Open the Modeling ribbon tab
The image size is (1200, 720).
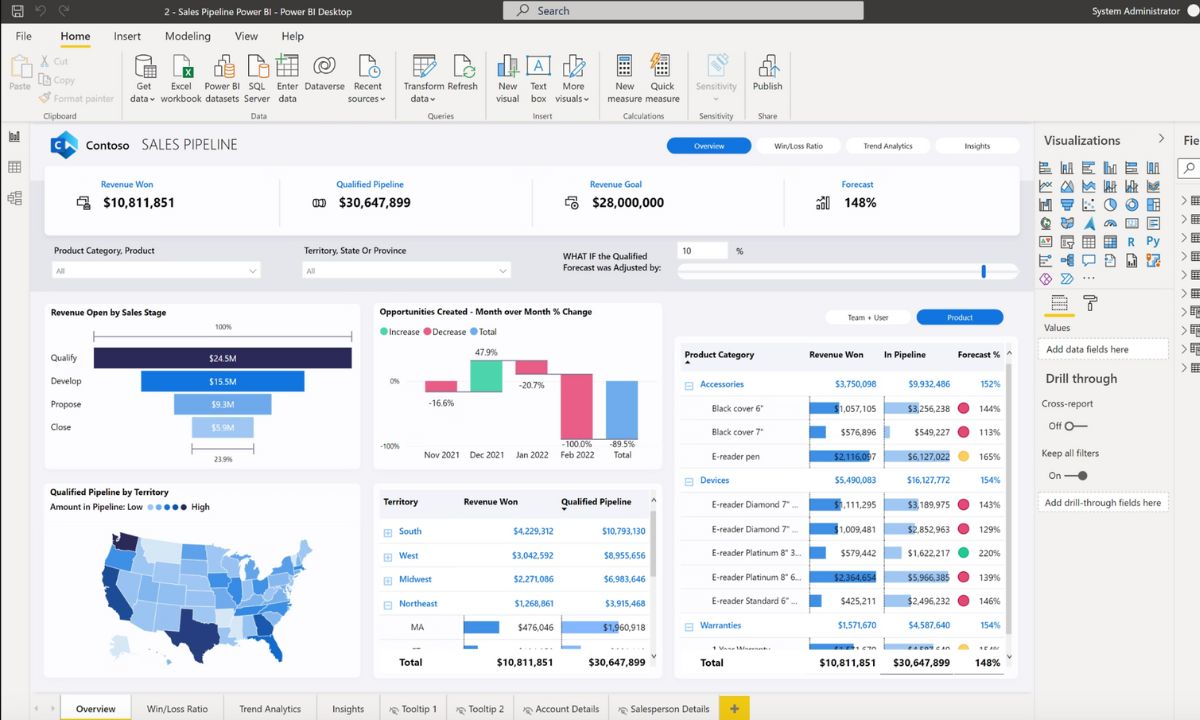coord(187,36)
